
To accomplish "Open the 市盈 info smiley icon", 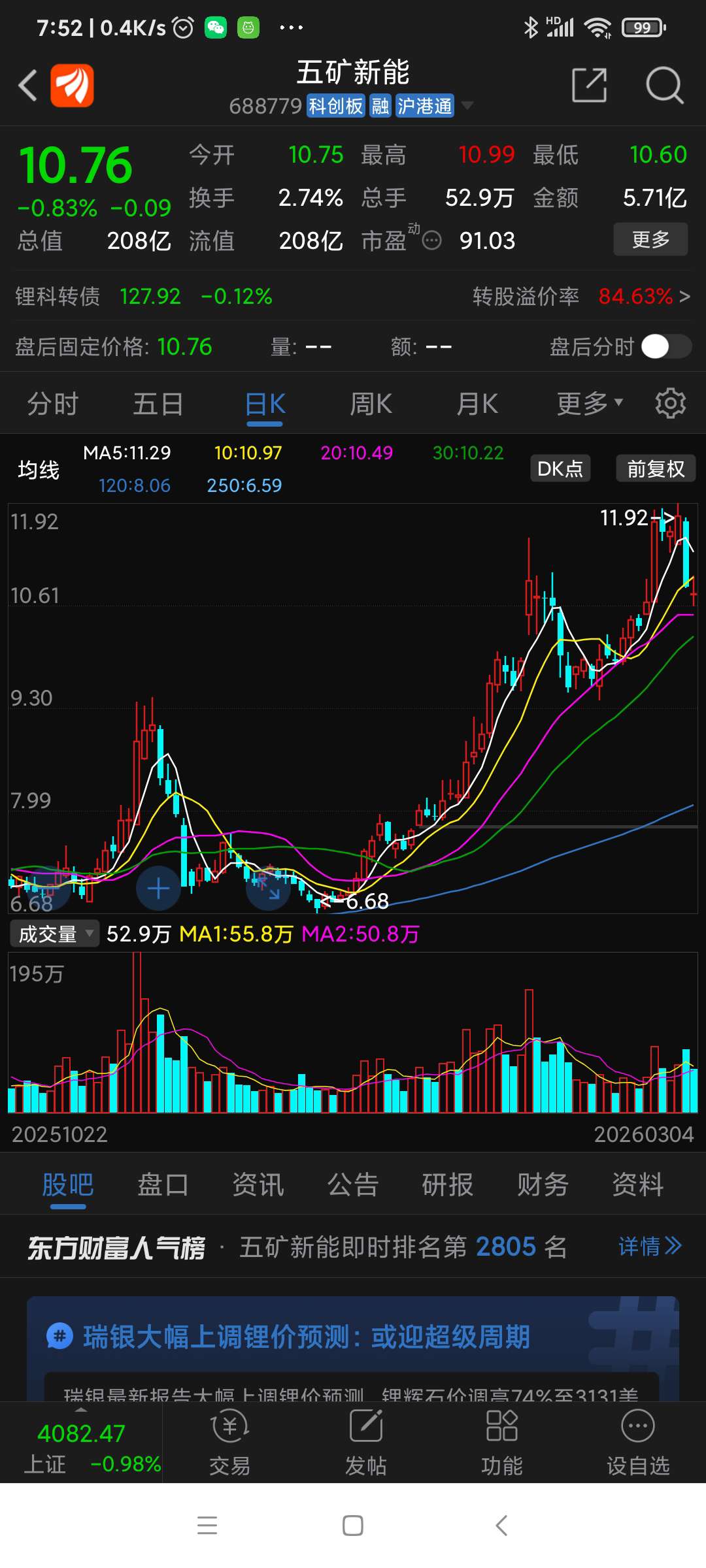I will click(431, 240).
